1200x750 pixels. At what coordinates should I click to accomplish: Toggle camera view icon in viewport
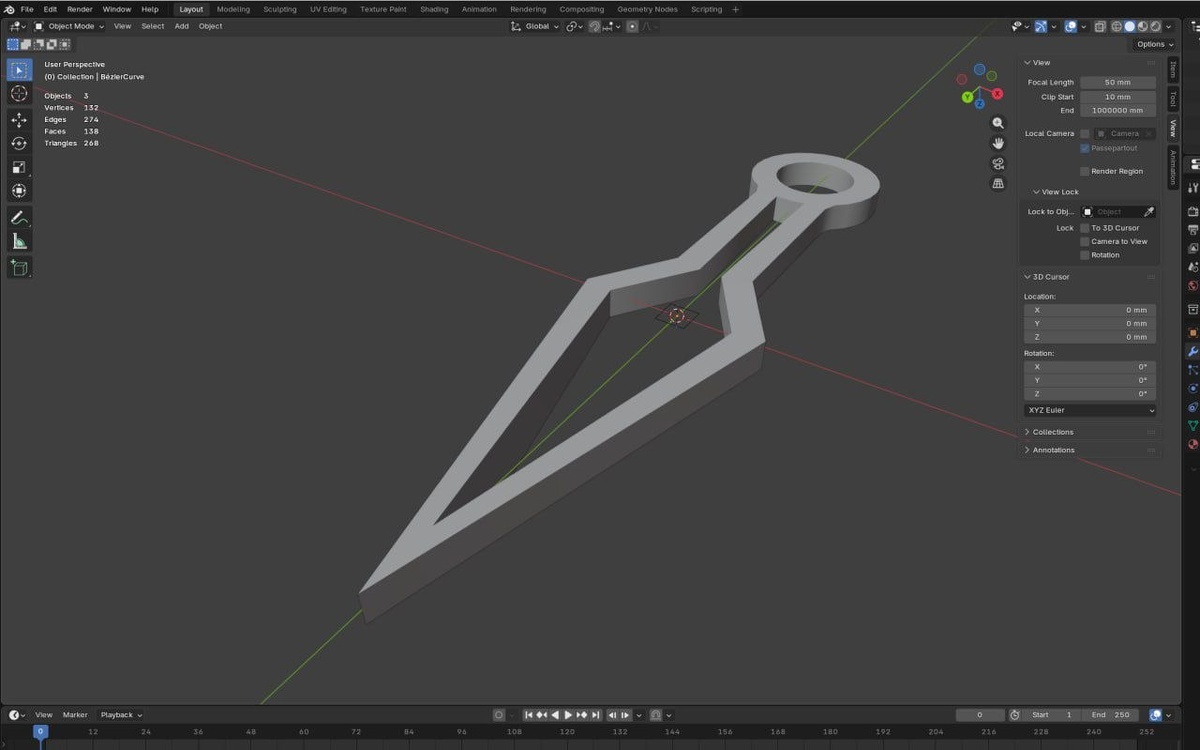(x=998, y=163)
